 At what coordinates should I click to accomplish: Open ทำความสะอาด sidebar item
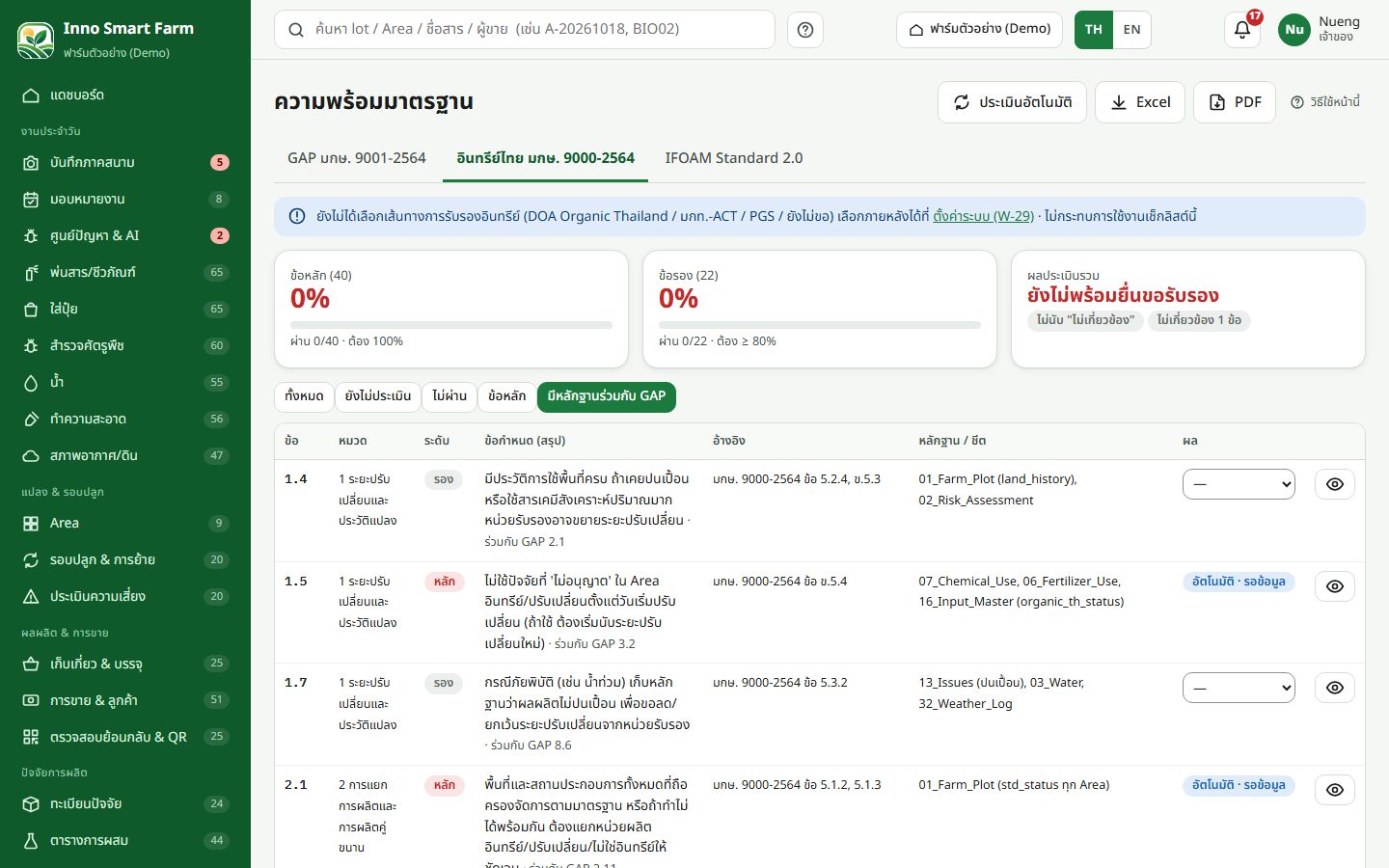[x=125, y=420]
